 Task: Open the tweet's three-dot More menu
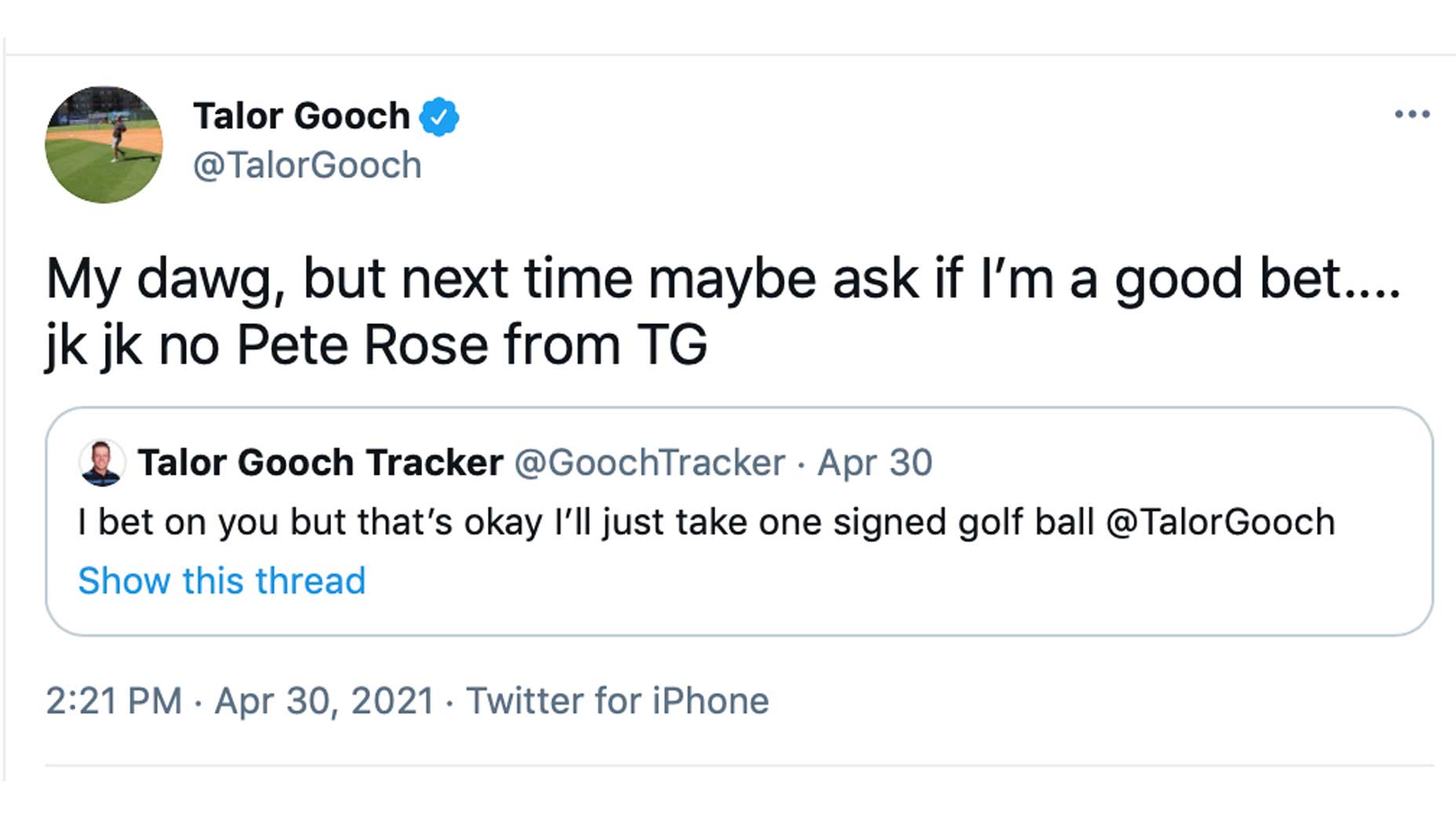[1411, 115]
